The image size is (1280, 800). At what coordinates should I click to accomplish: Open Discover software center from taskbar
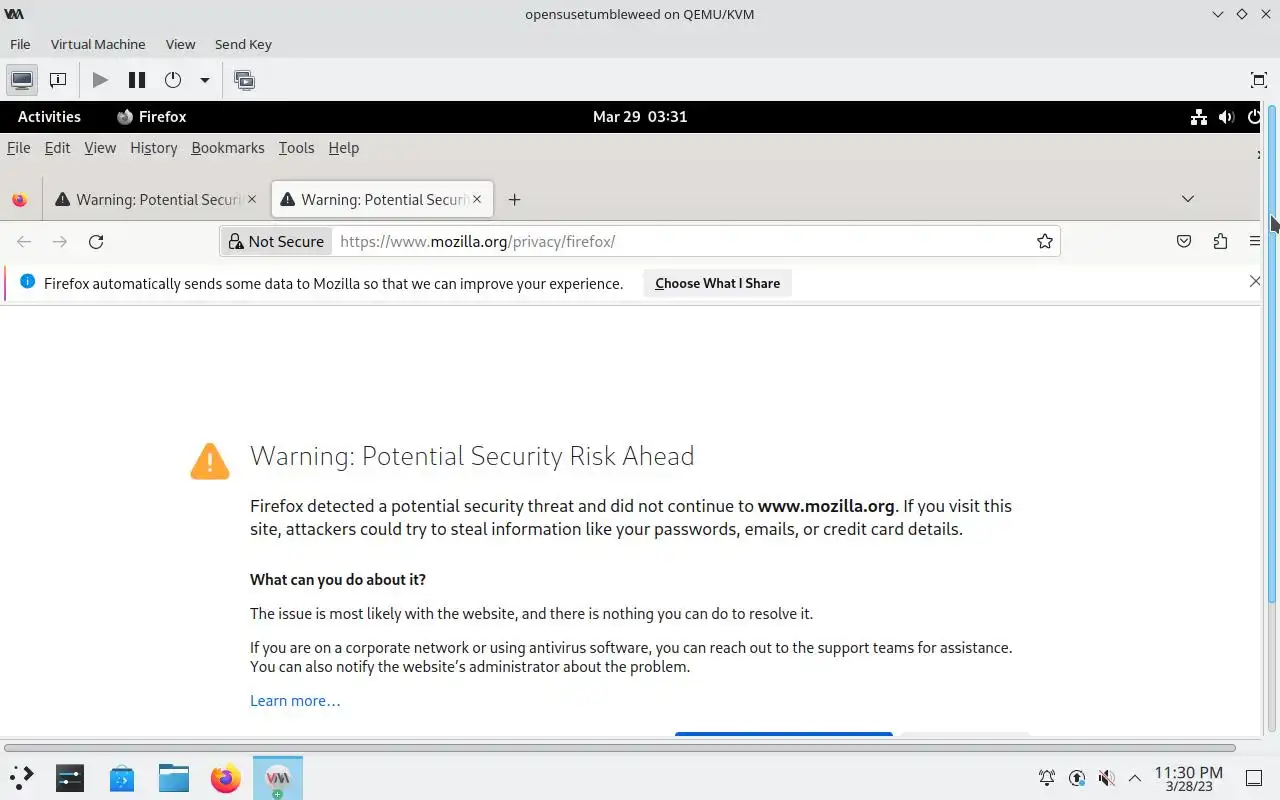[122, 777]
